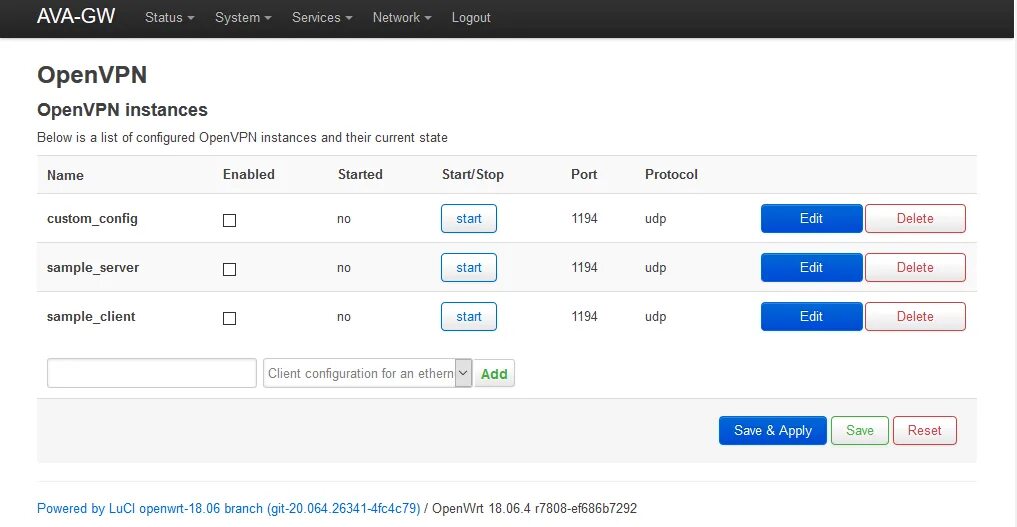Click udp protocol in custom_config row

click(656, 219)
